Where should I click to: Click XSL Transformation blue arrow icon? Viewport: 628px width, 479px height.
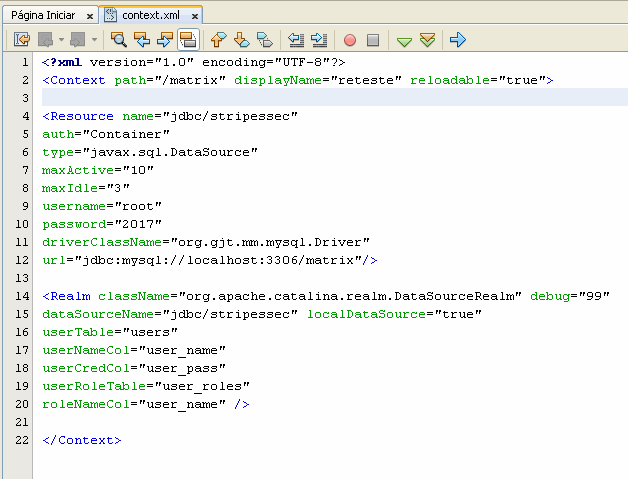[458, 40]
